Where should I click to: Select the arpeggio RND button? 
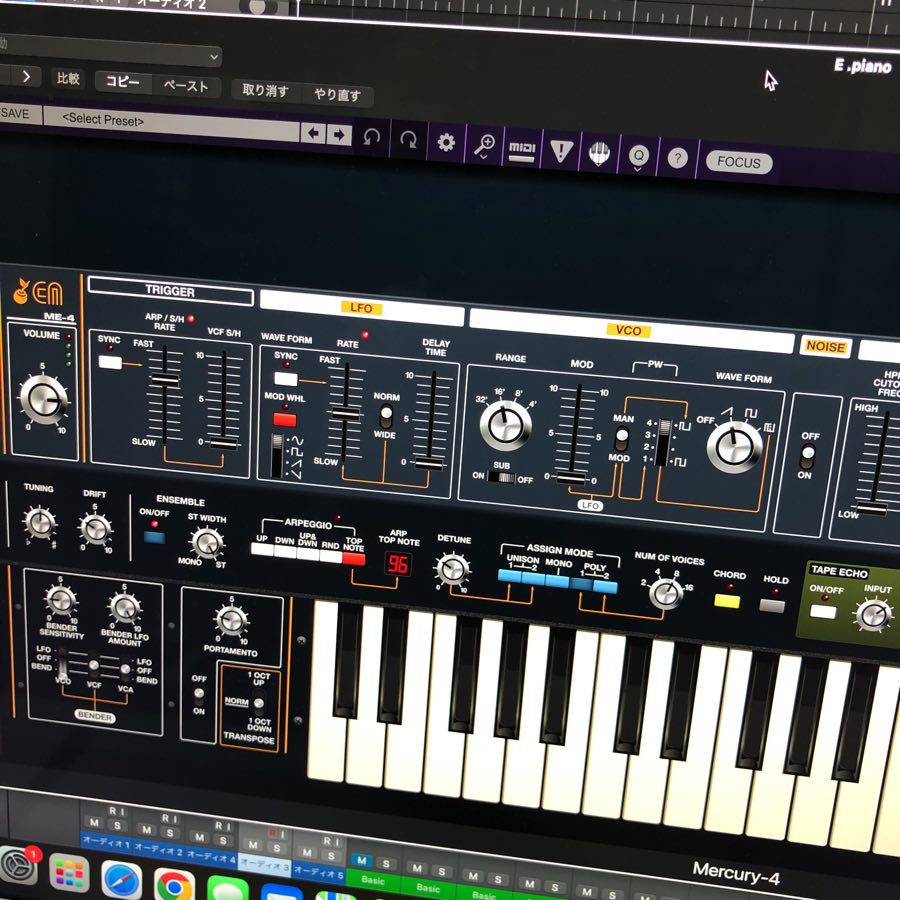pyautogui.click(x=331, y=556)
